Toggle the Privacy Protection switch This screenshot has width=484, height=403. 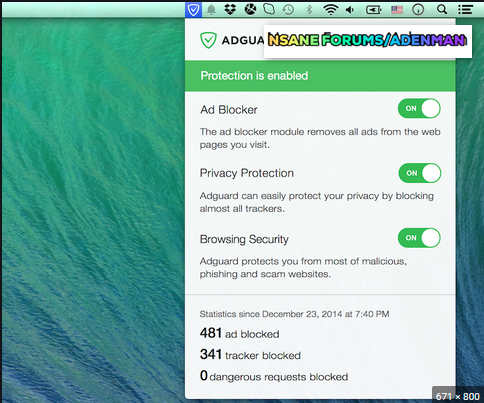420,173
